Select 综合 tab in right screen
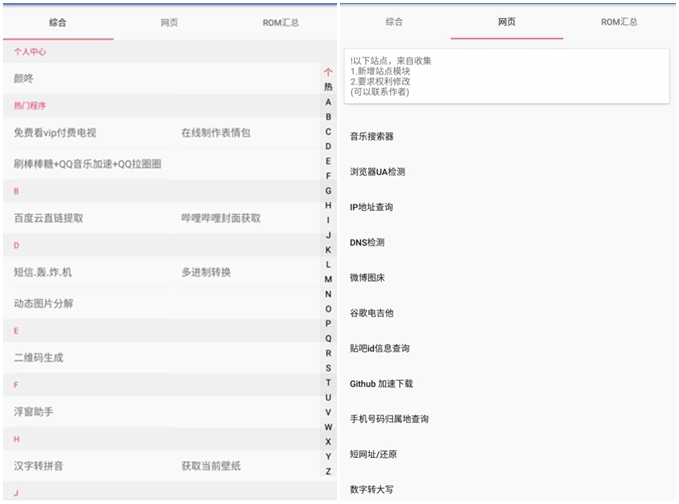Screen dimensions: 679x504 [394, 22]
